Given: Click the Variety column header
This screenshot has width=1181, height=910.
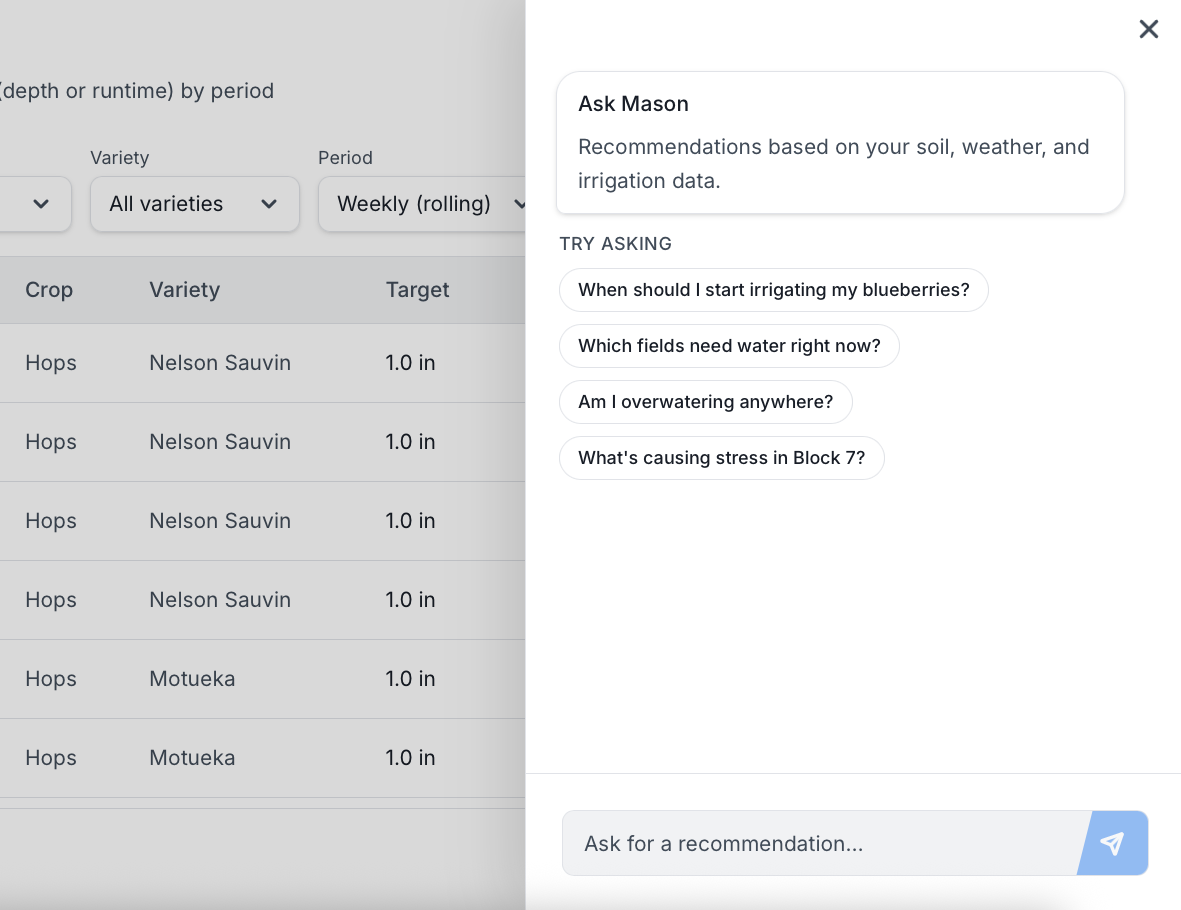Looking at the screenshot, I should 184,290.
